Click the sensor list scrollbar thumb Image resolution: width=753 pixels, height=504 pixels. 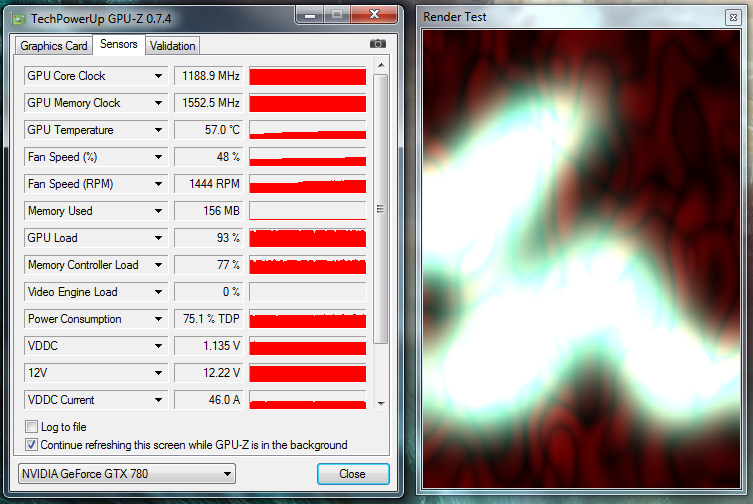pos(380,209)
